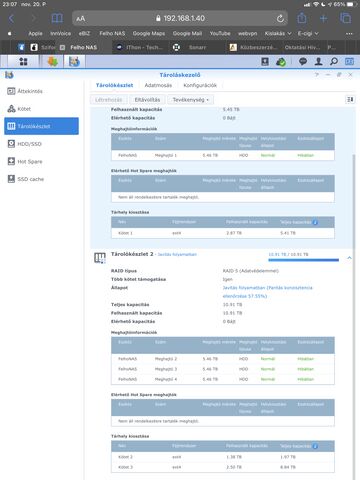Click info icon in Kötet 1 table header
360x480 pixels.
315,222
